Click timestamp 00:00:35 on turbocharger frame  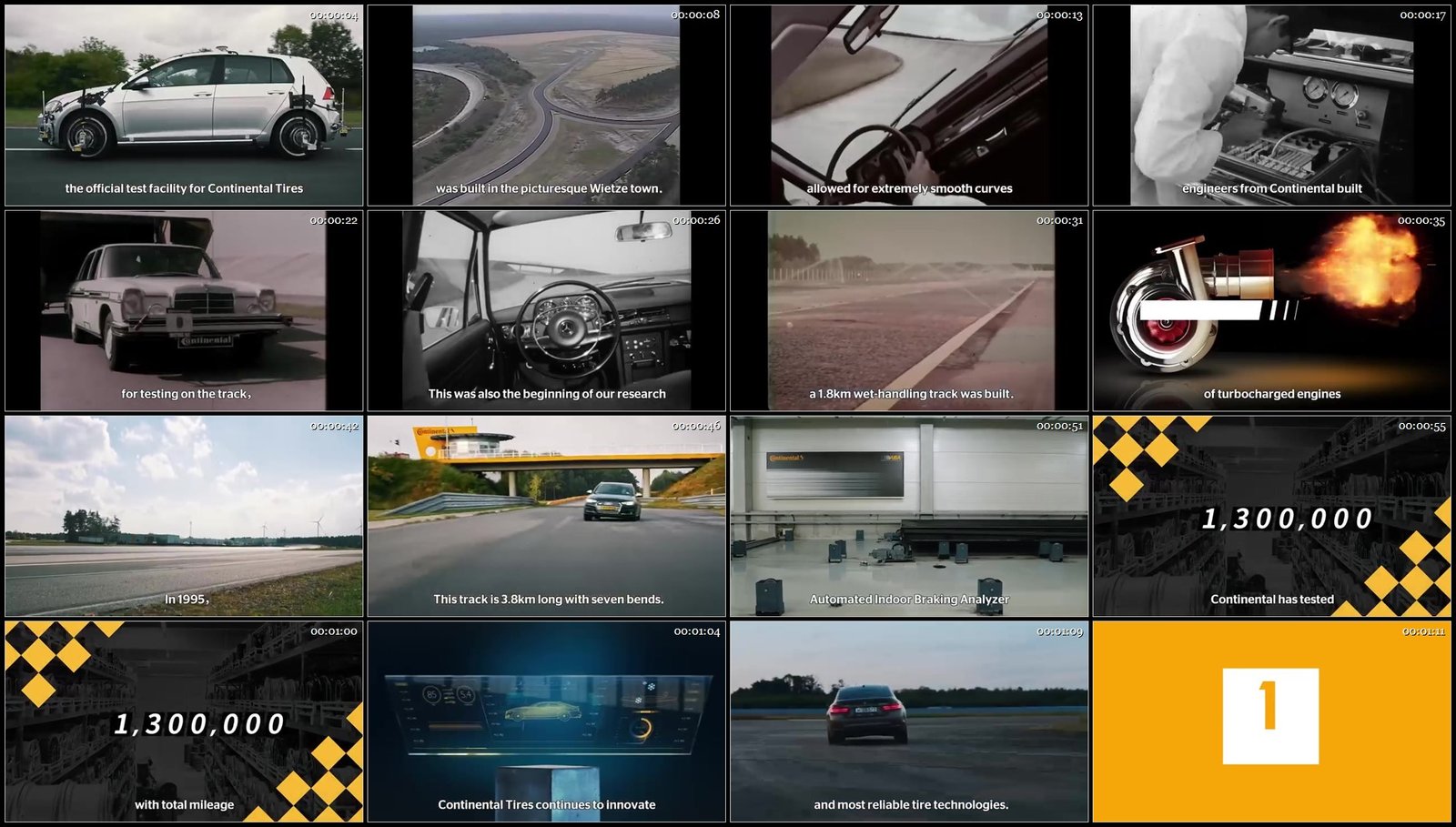1421,221
